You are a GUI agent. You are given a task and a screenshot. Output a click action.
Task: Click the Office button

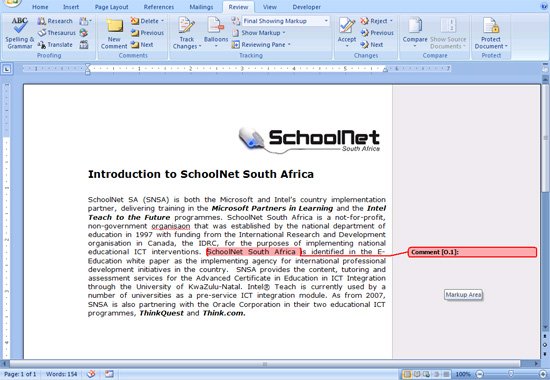pyautogui.click(x=12, y=2)
